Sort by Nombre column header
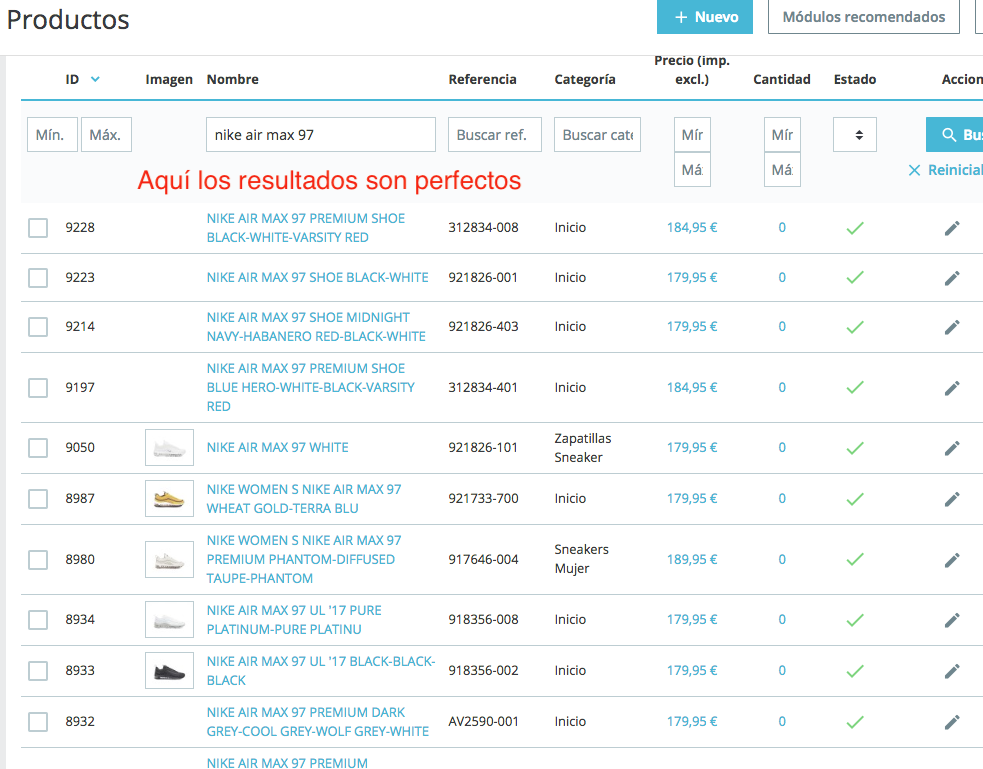The width and height of the screenshot is (983, 769). click(x=233, y=80)
